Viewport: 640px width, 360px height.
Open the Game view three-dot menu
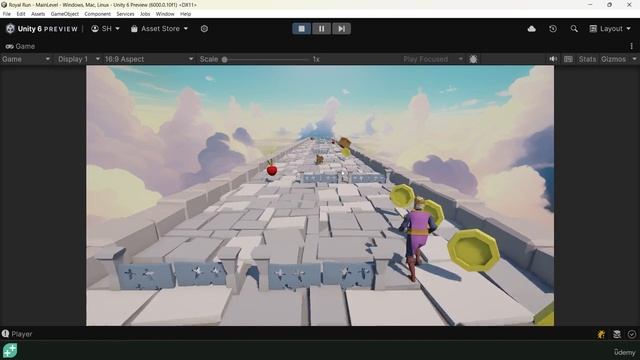click(631, 46)
